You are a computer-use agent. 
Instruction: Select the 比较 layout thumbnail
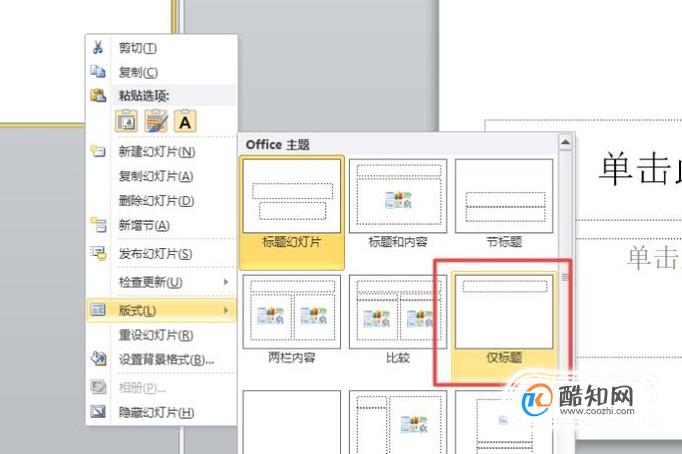(x=398, y=311)
